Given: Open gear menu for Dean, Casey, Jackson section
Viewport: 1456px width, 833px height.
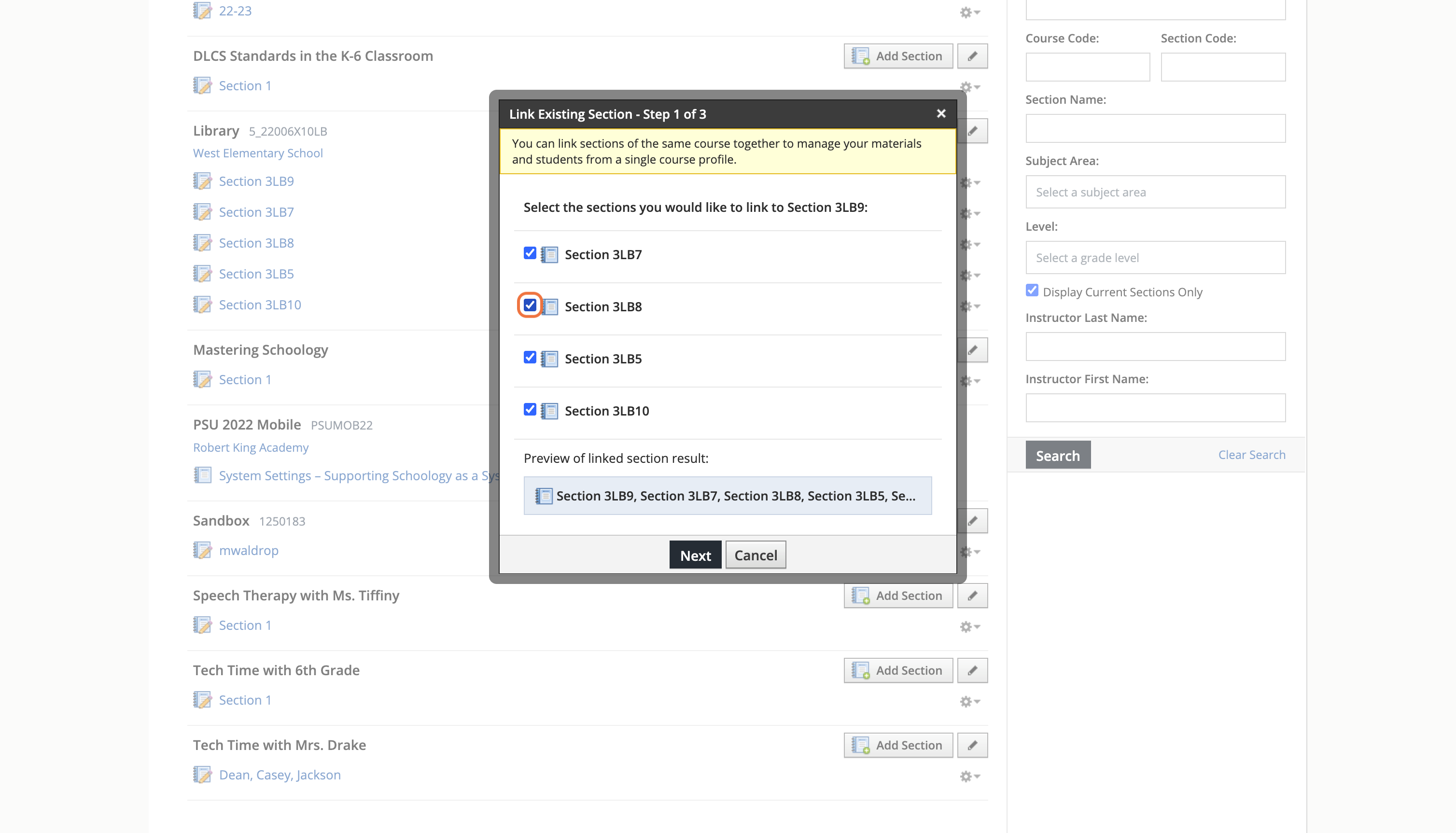Looking at the screenshot, I should (969, 777).
